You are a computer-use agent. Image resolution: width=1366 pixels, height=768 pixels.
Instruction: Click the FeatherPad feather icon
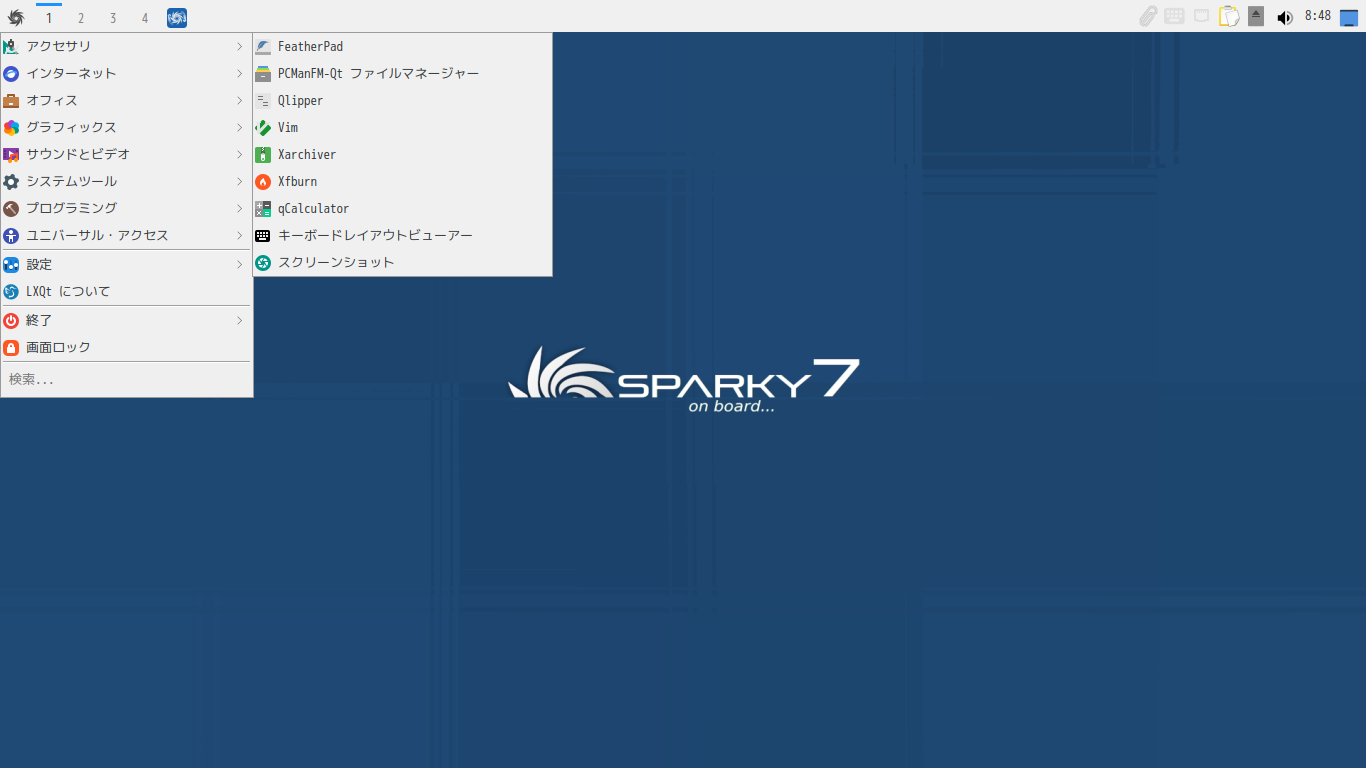click(263, 47)
